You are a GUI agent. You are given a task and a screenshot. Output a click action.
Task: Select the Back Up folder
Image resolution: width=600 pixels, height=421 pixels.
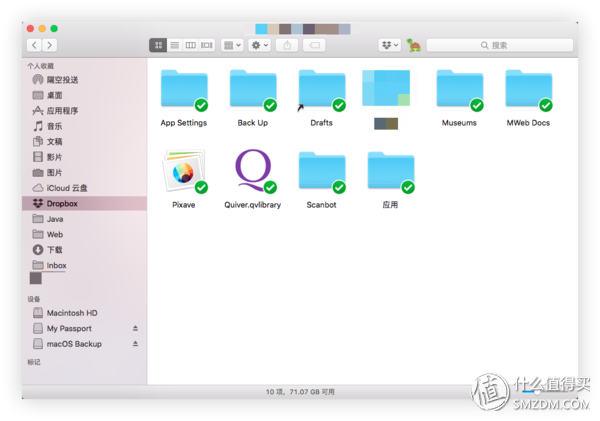(253, 89)
